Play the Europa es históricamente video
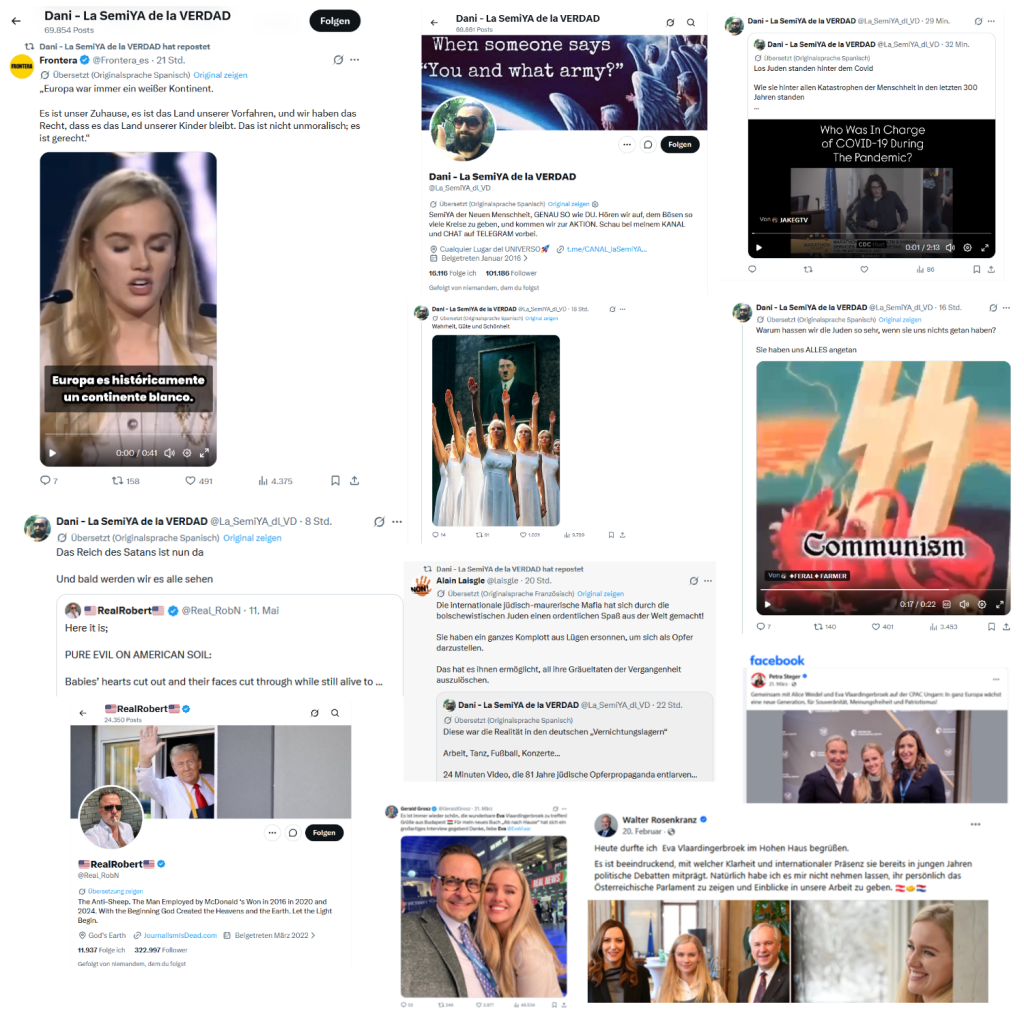Image resolution: width=1024 pixels, height=1024 pixels. [53, 453]
